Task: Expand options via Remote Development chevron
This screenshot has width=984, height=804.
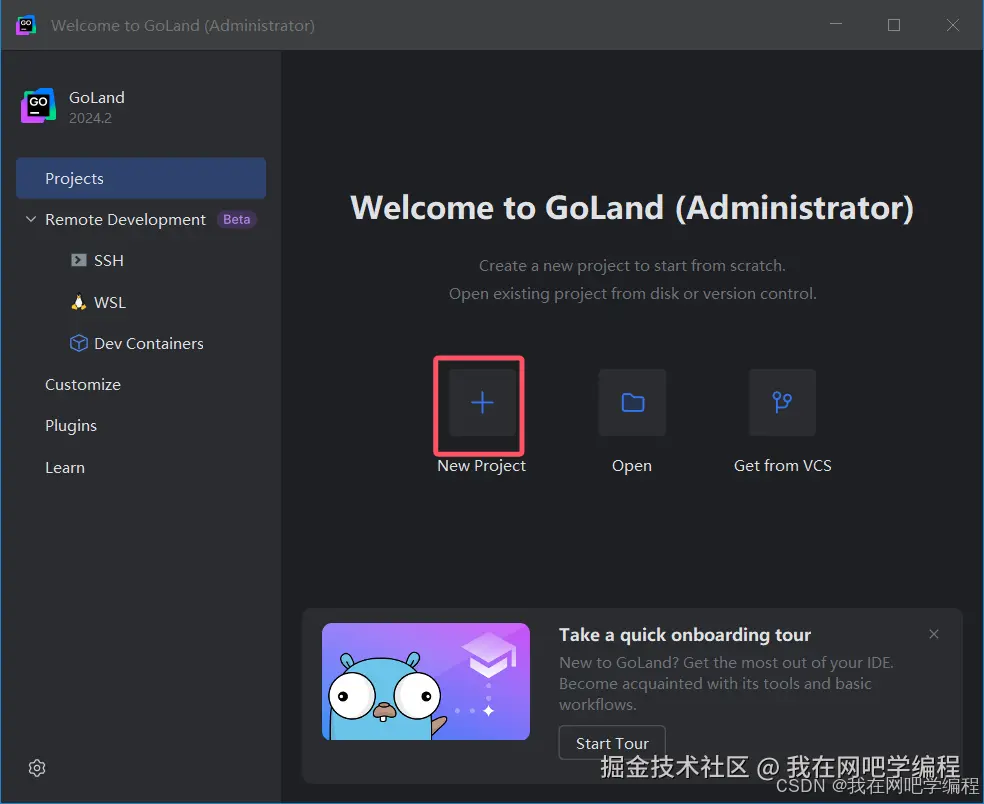Action: coord(29,219)
